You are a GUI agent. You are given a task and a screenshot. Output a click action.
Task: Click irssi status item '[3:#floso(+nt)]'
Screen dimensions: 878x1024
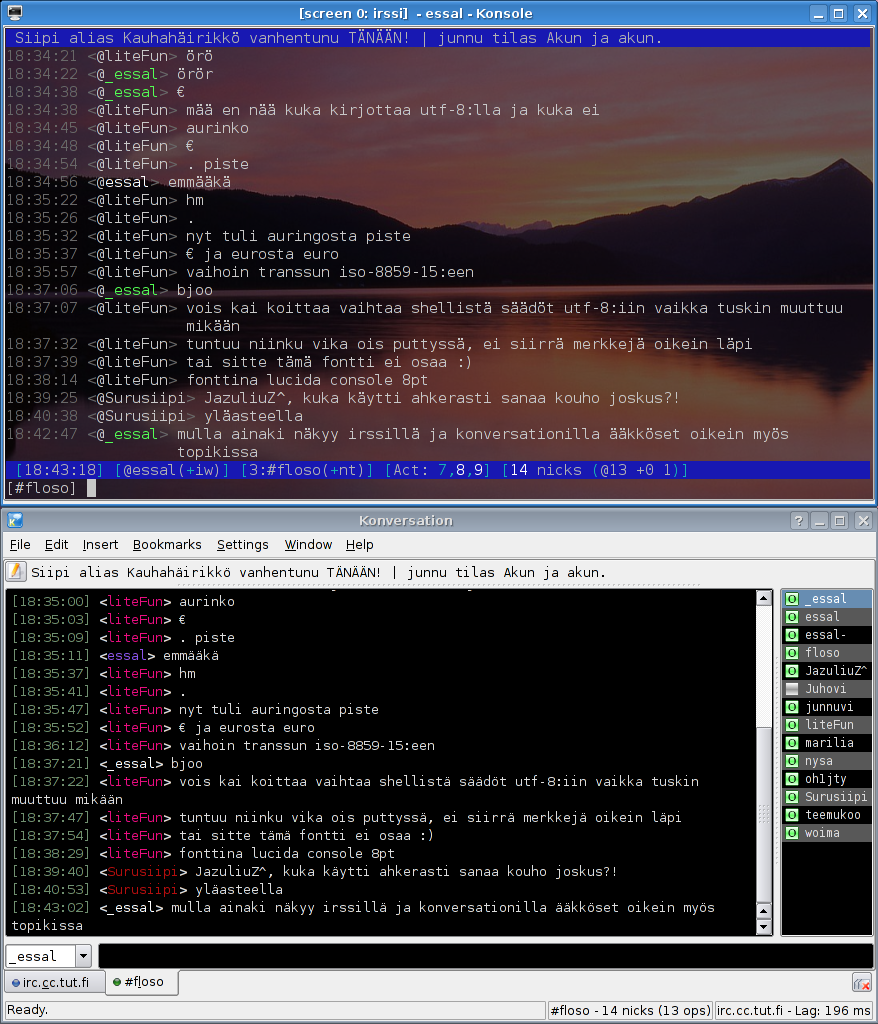pyautogui.click(x=307, y=470)
